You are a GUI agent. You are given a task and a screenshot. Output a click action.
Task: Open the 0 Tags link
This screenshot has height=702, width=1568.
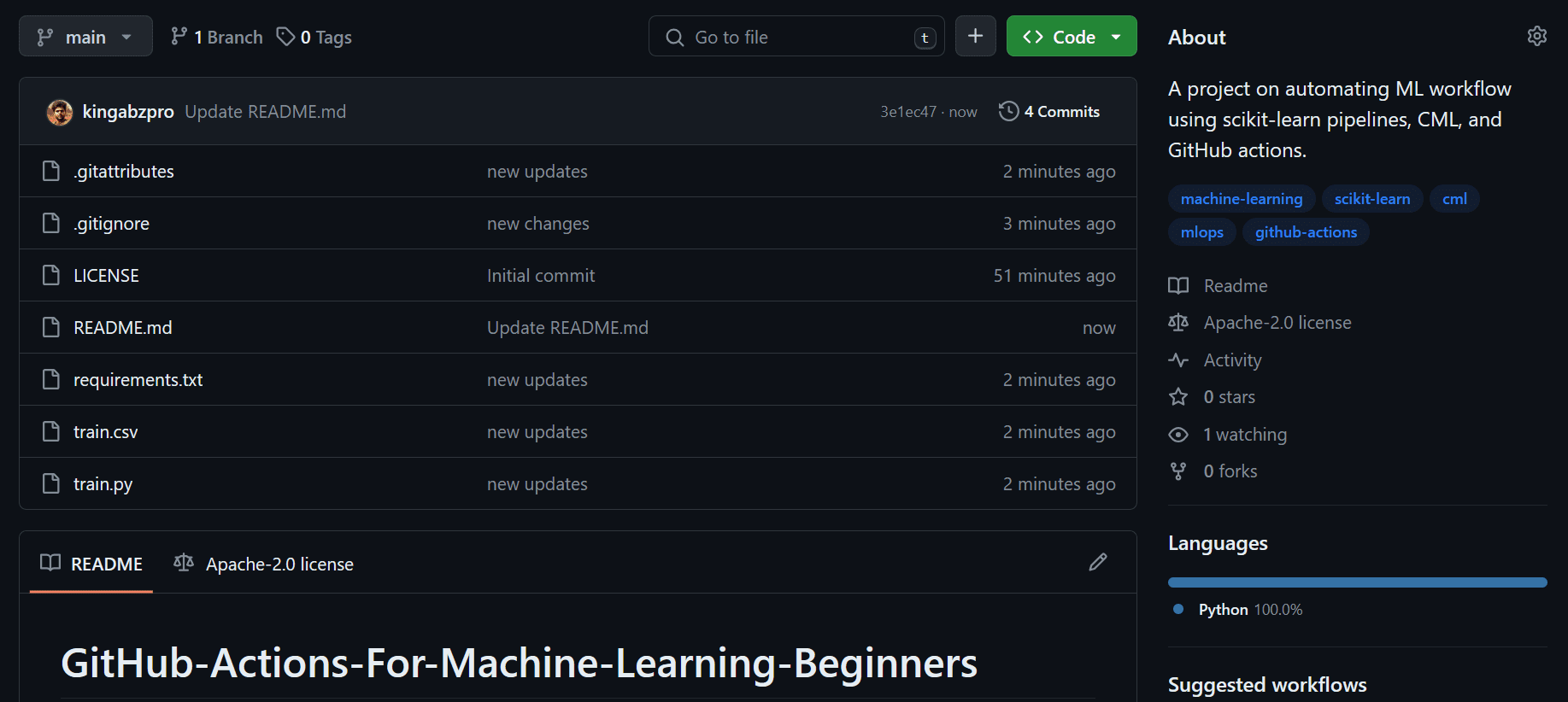[x=314, y=37]
